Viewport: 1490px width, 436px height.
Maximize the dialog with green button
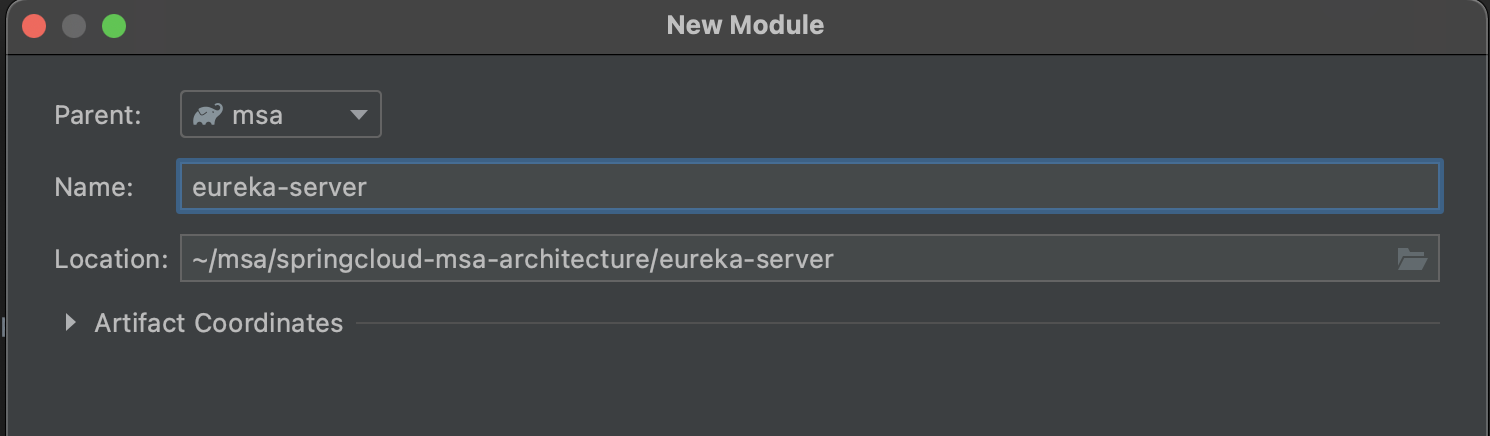[114, 26]
